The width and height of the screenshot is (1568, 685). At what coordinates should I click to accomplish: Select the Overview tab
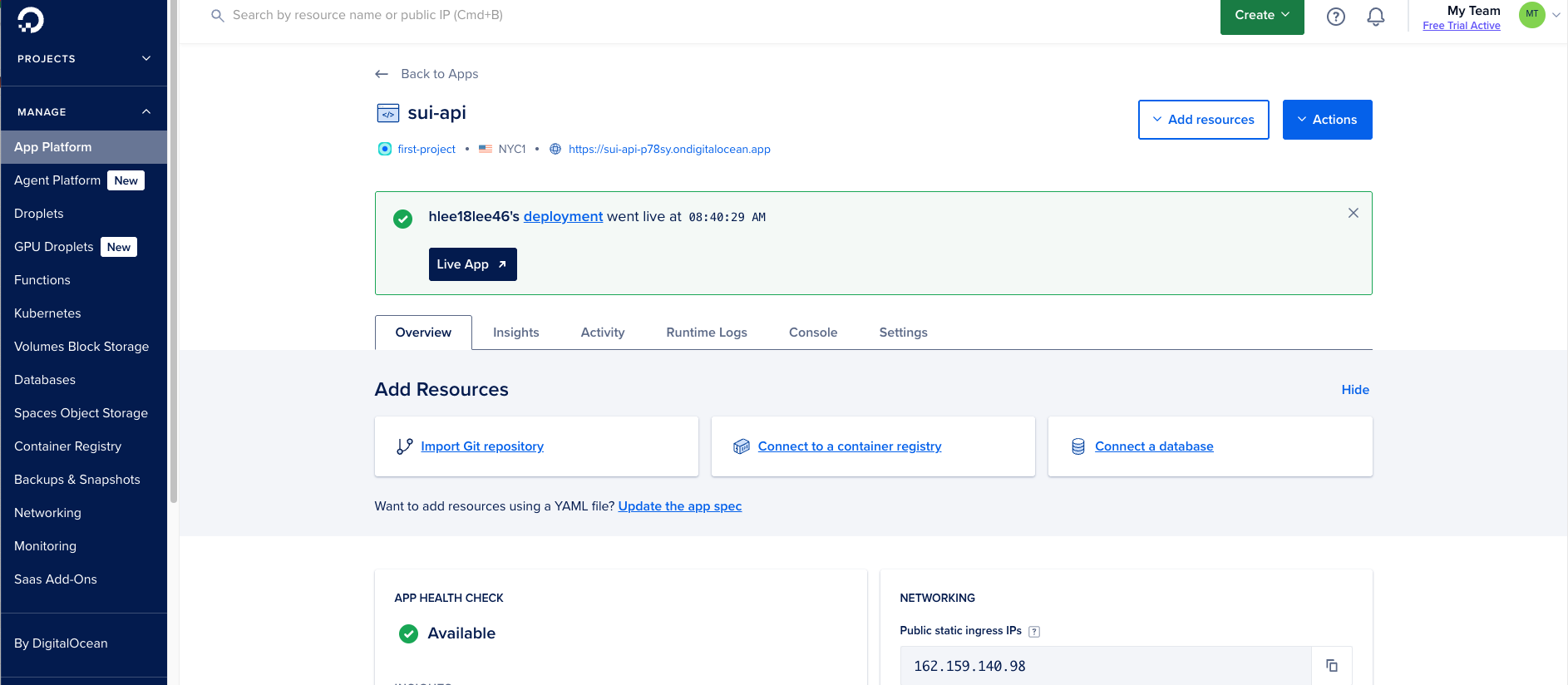coord(423,333)
